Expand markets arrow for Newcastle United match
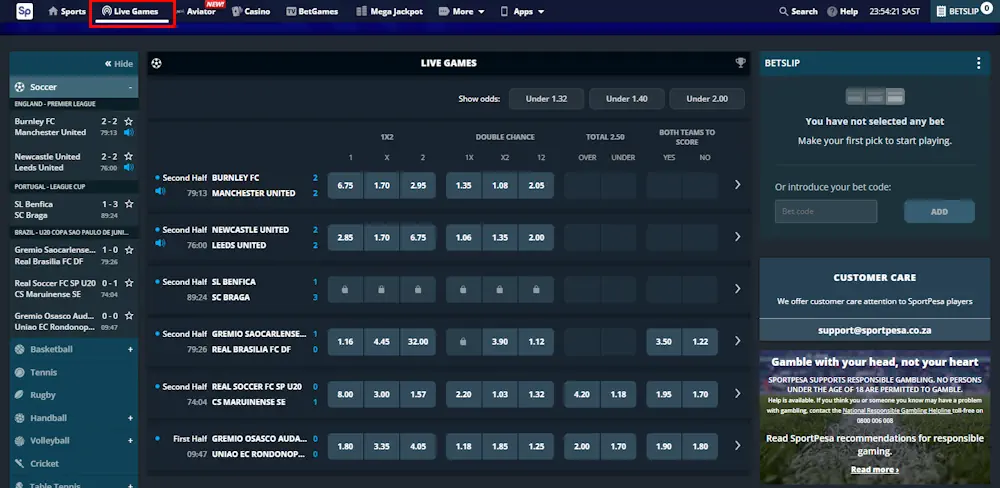 [738, 237]
